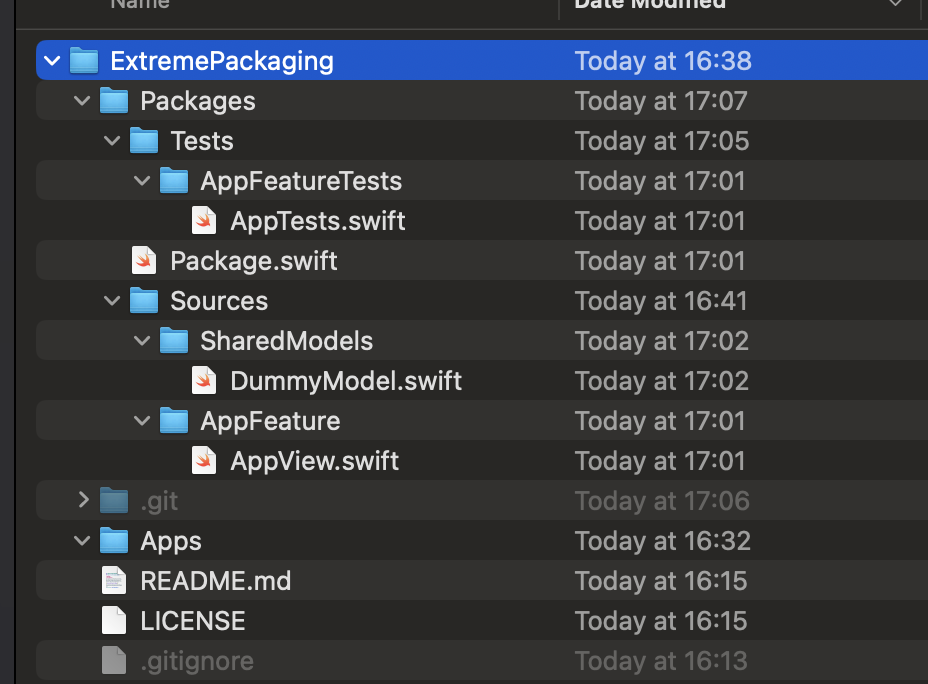Viewport: 928px width, 684px height.
Task: Sort by the Name column header
Action: pos(140,5)
